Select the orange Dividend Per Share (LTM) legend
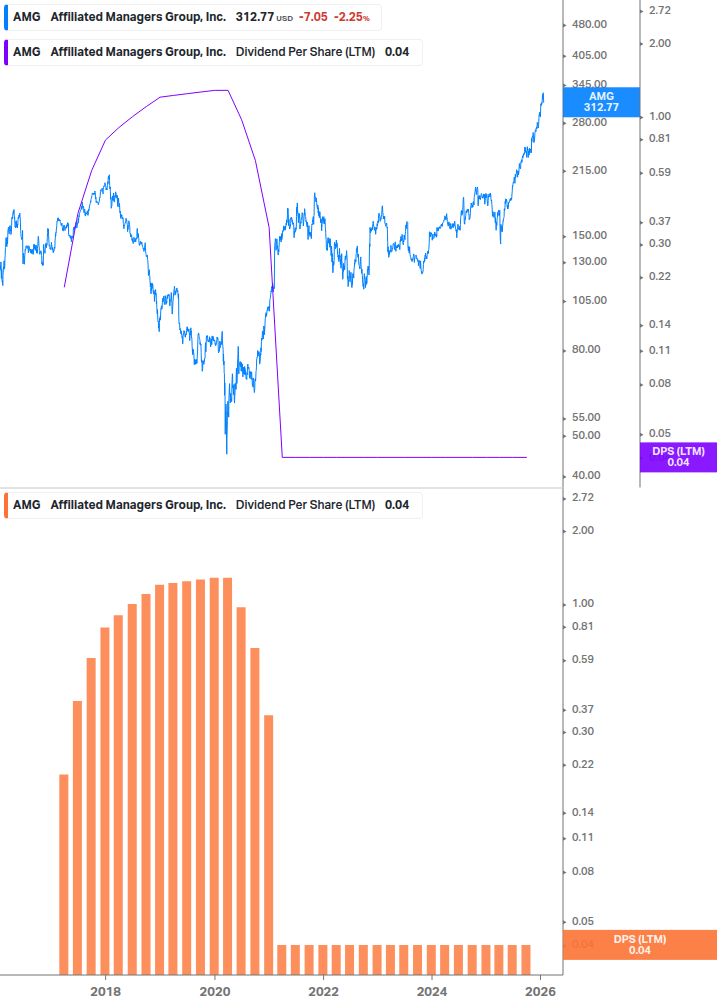This screenshot has width=717, height=1005. (x=213, y=505)
